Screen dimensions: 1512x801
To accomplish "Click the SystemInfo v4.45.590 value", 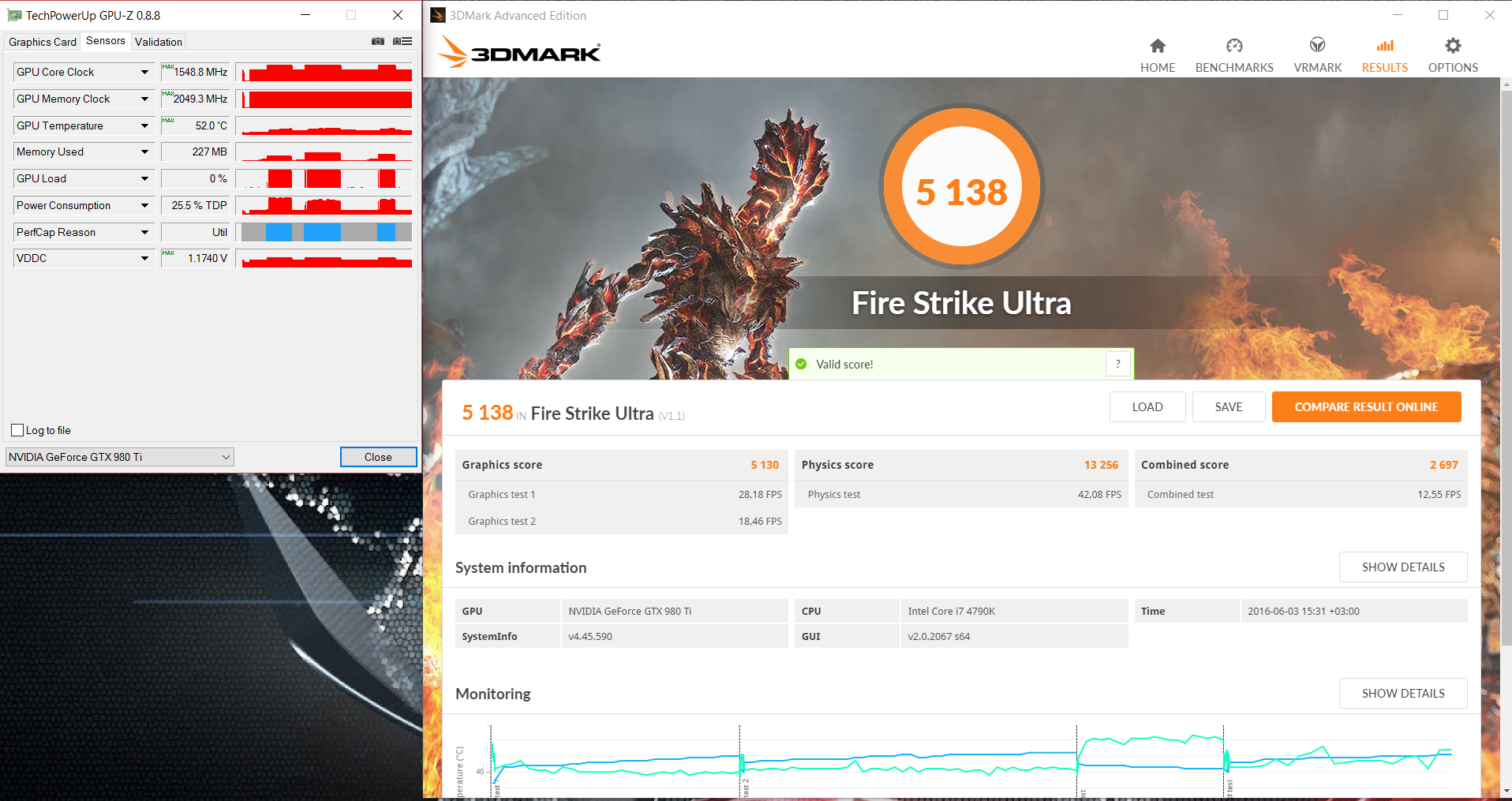I will pyautogui.click(x=675, y=636).
